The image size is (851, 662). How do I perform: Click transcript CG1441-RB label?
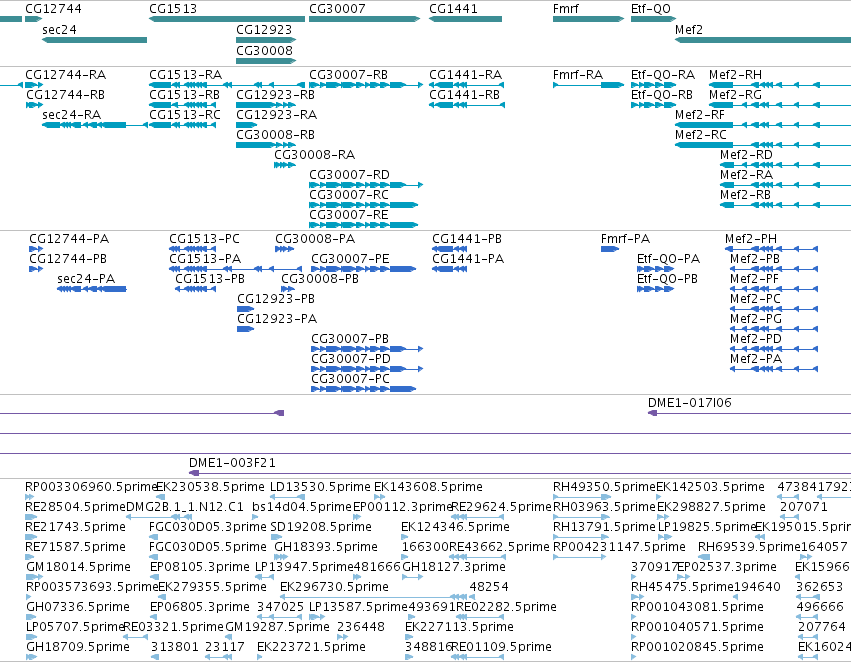pyautogui.click(x=465, y=94)
